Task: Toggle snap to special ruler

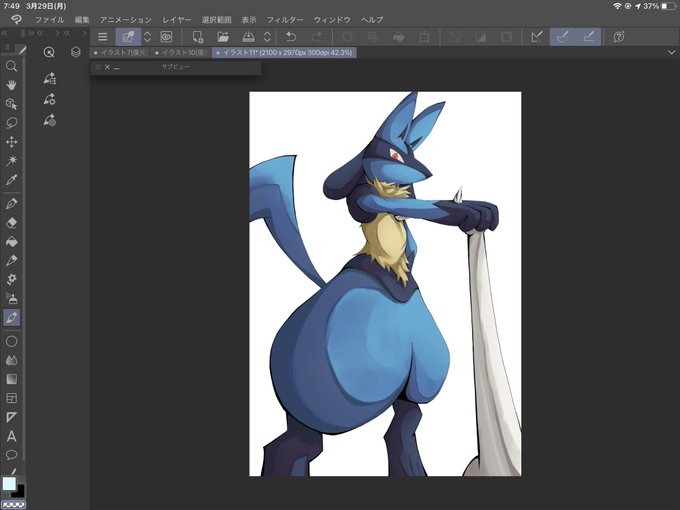Action: [562, 37]
